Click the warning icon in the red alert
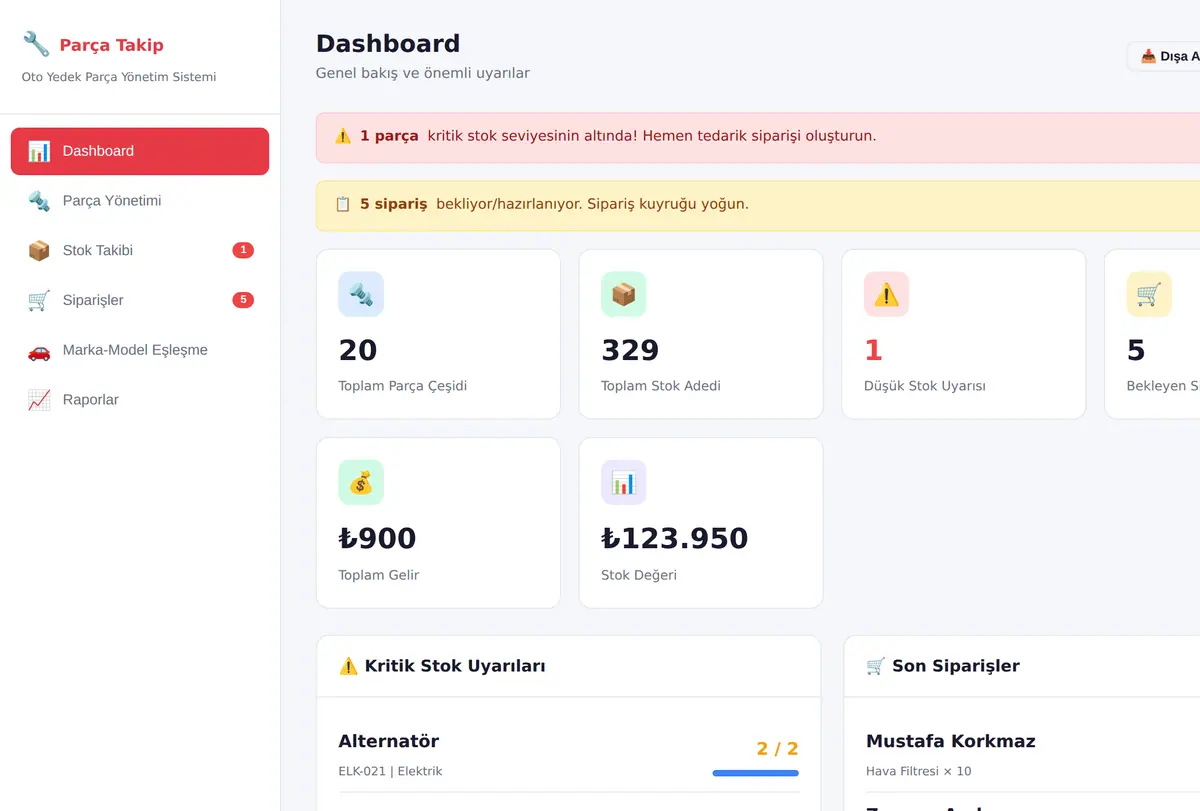 click(x=343, y=136)
